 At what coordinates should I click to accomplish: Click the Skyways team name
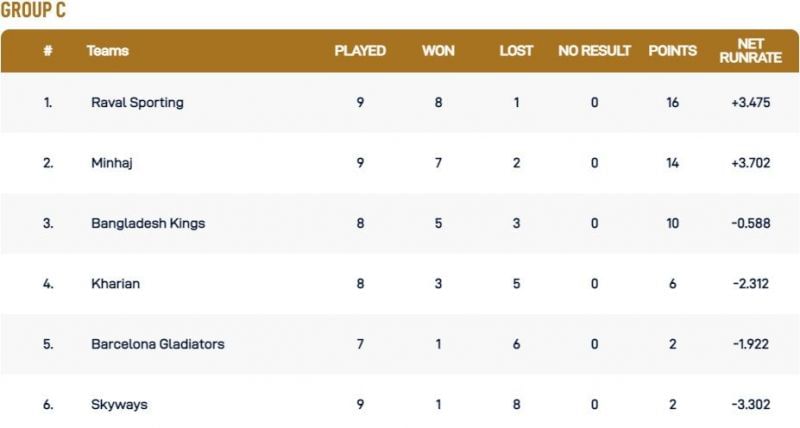tap(117, 404)
